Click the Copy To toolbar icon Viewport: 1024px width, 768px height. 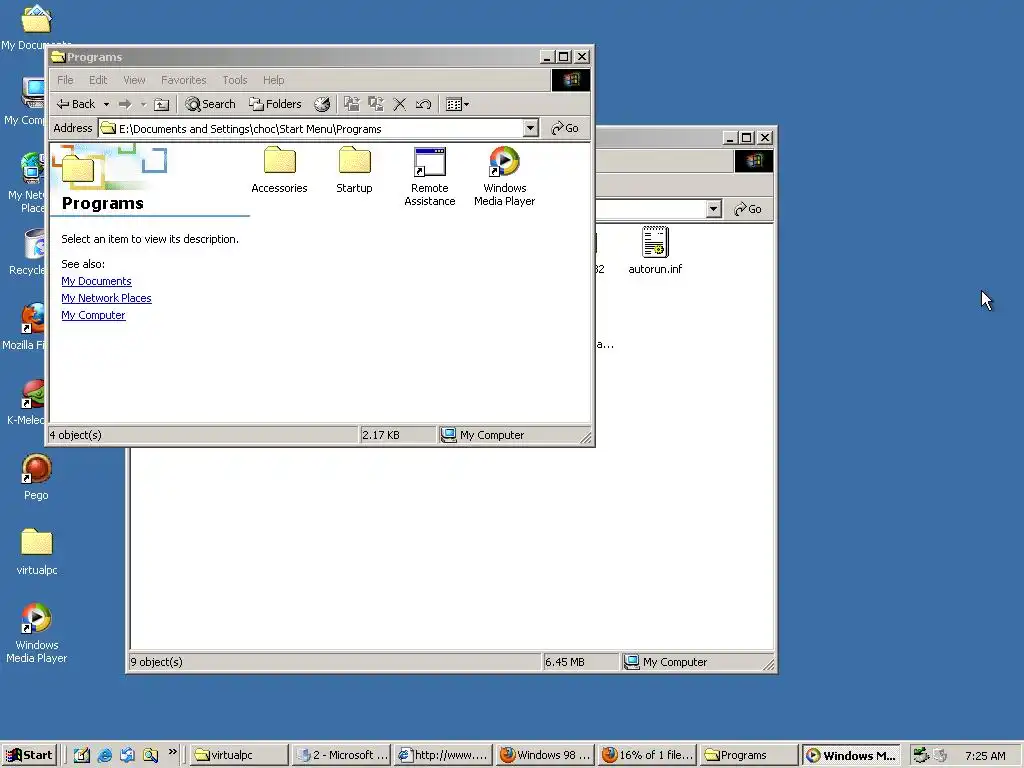pyautogui.click(x=376, y=104)
